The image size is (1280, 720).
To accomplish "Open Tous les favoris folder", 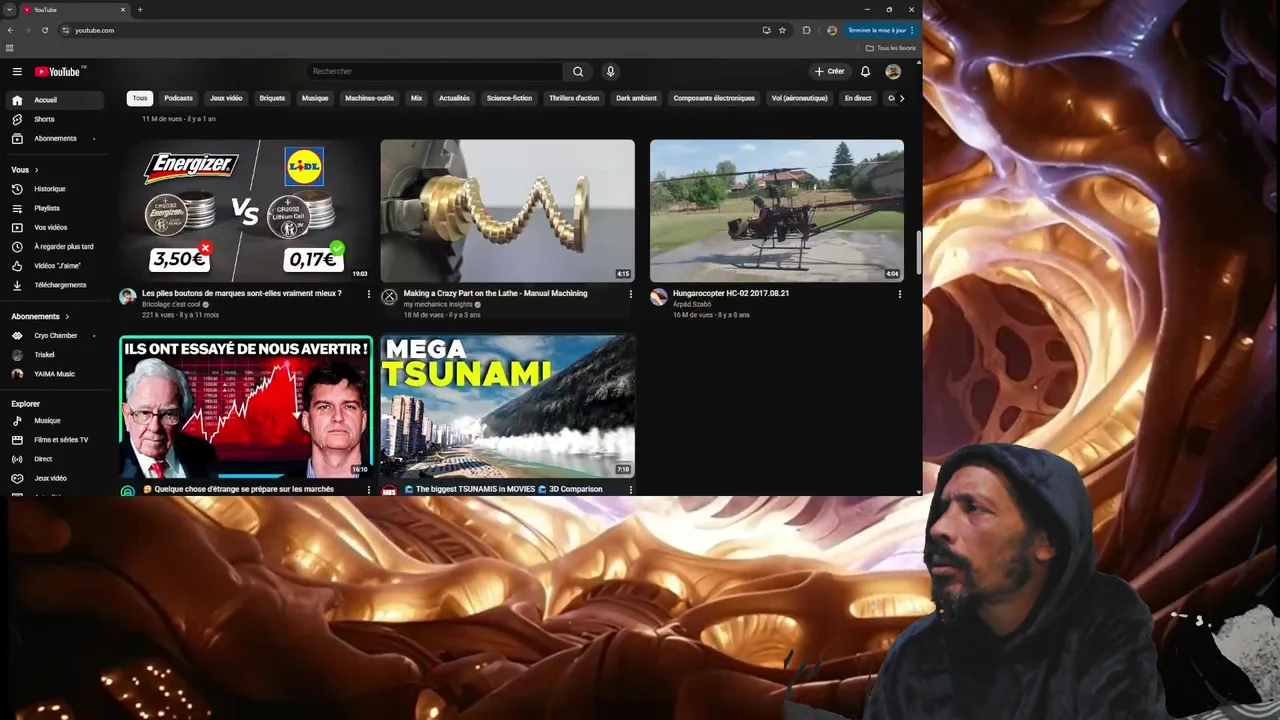I will (x=890, y=48).
